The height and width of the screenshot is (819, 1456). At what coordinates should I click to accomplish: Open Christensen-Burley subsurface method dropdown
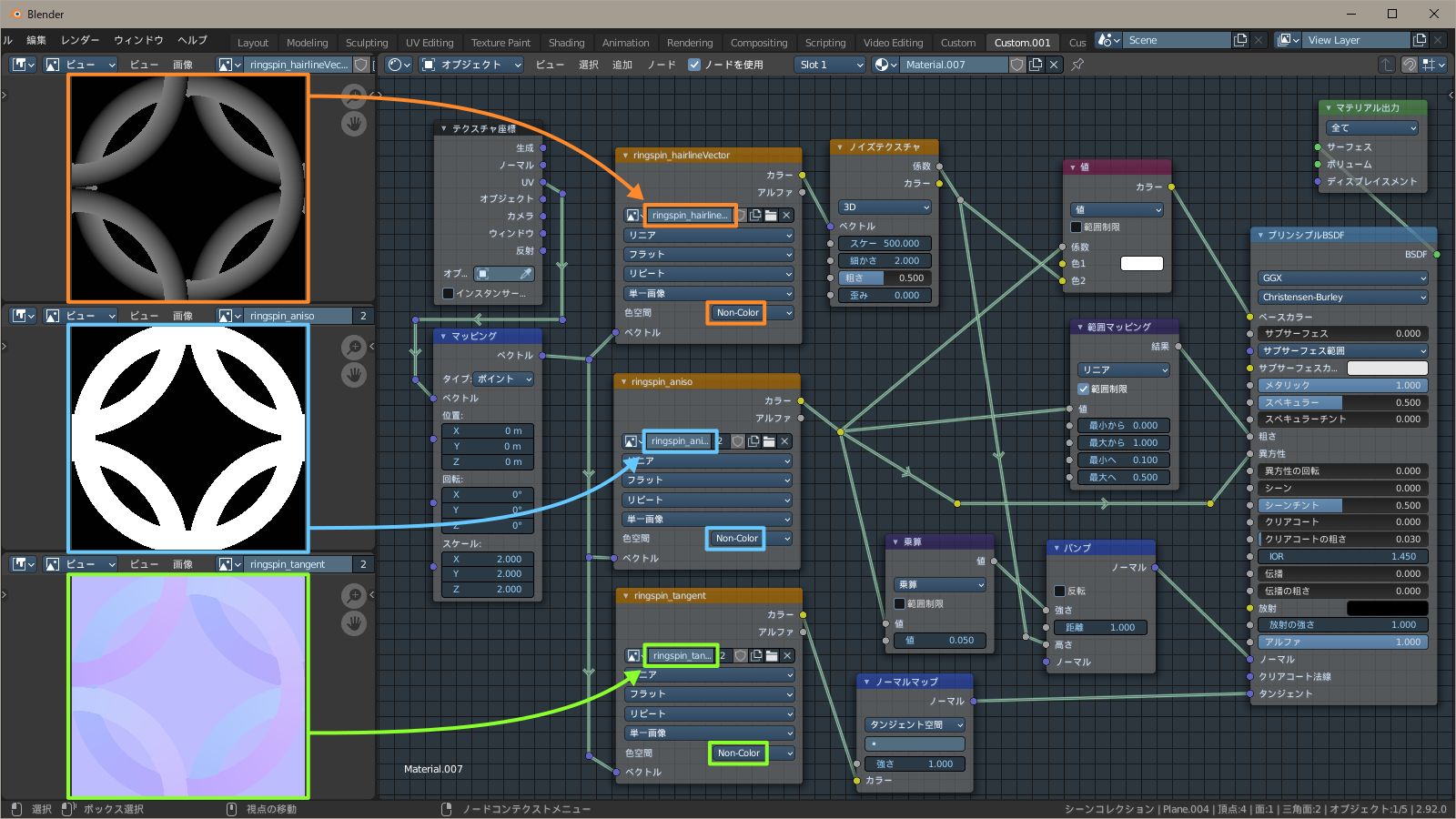click(1342, 298)
